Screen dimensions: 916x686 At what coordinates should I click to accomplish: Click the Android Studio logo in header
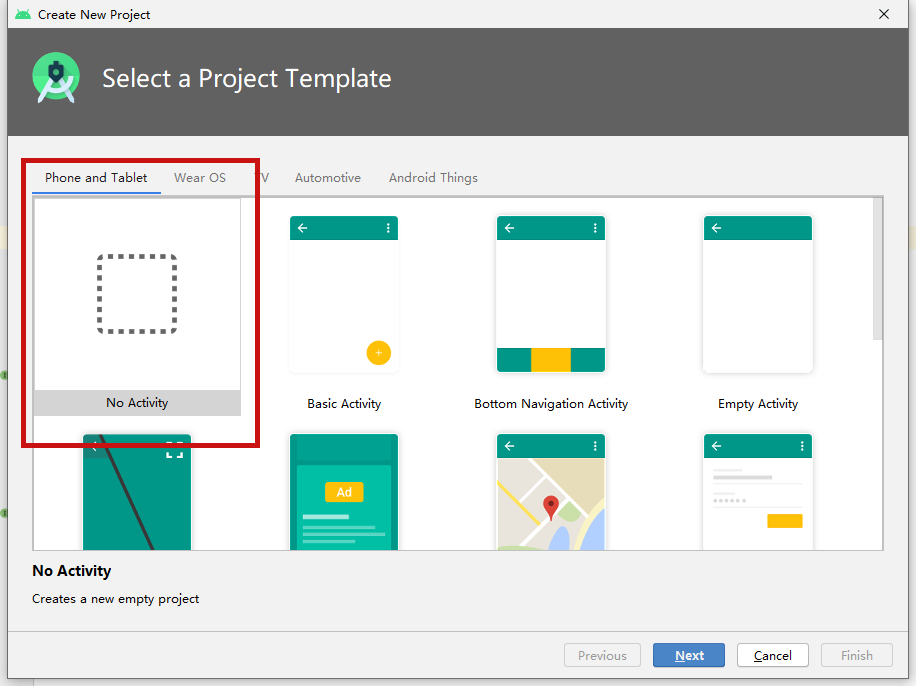pyautogui.click(x=56, y=78)
